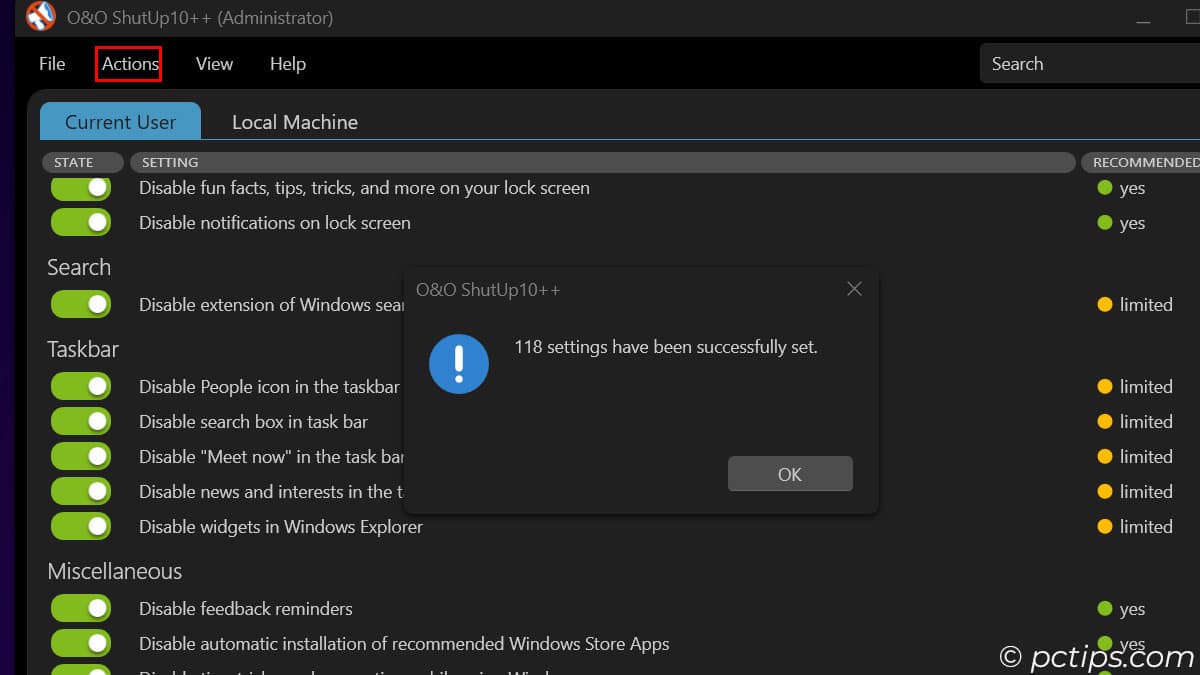Open the File menu
Screen dimensions: 1200x675
[x=52, y=64]
